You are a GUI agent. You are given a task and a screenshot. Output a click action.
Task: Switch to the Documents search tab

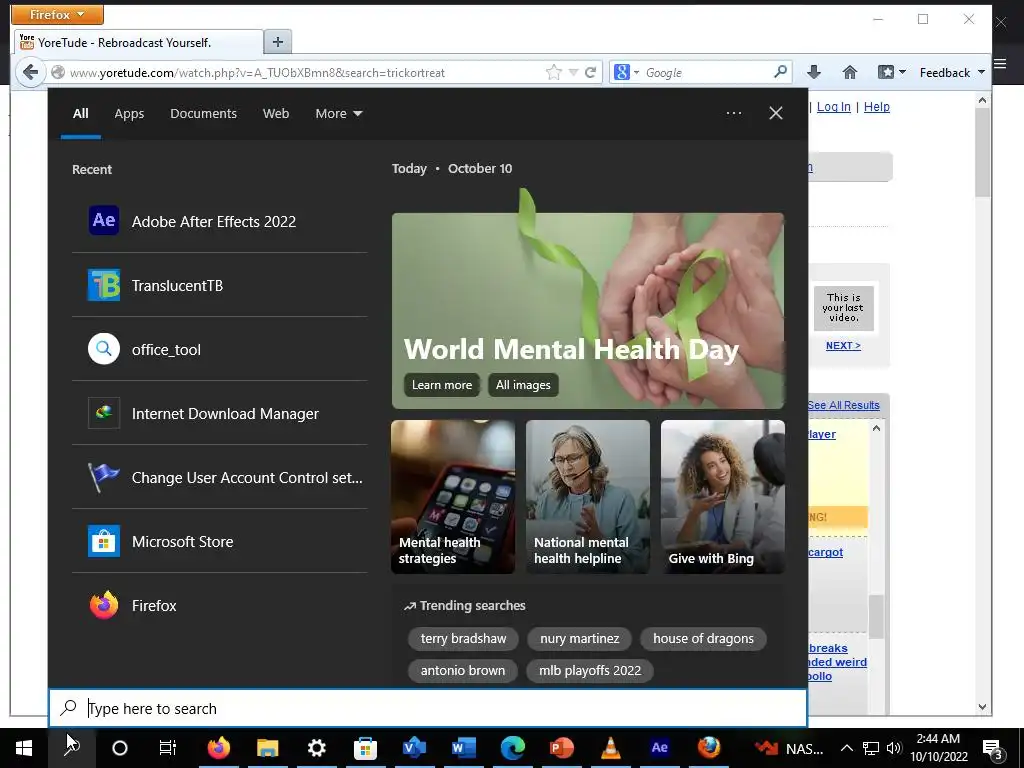coord(203,114)
